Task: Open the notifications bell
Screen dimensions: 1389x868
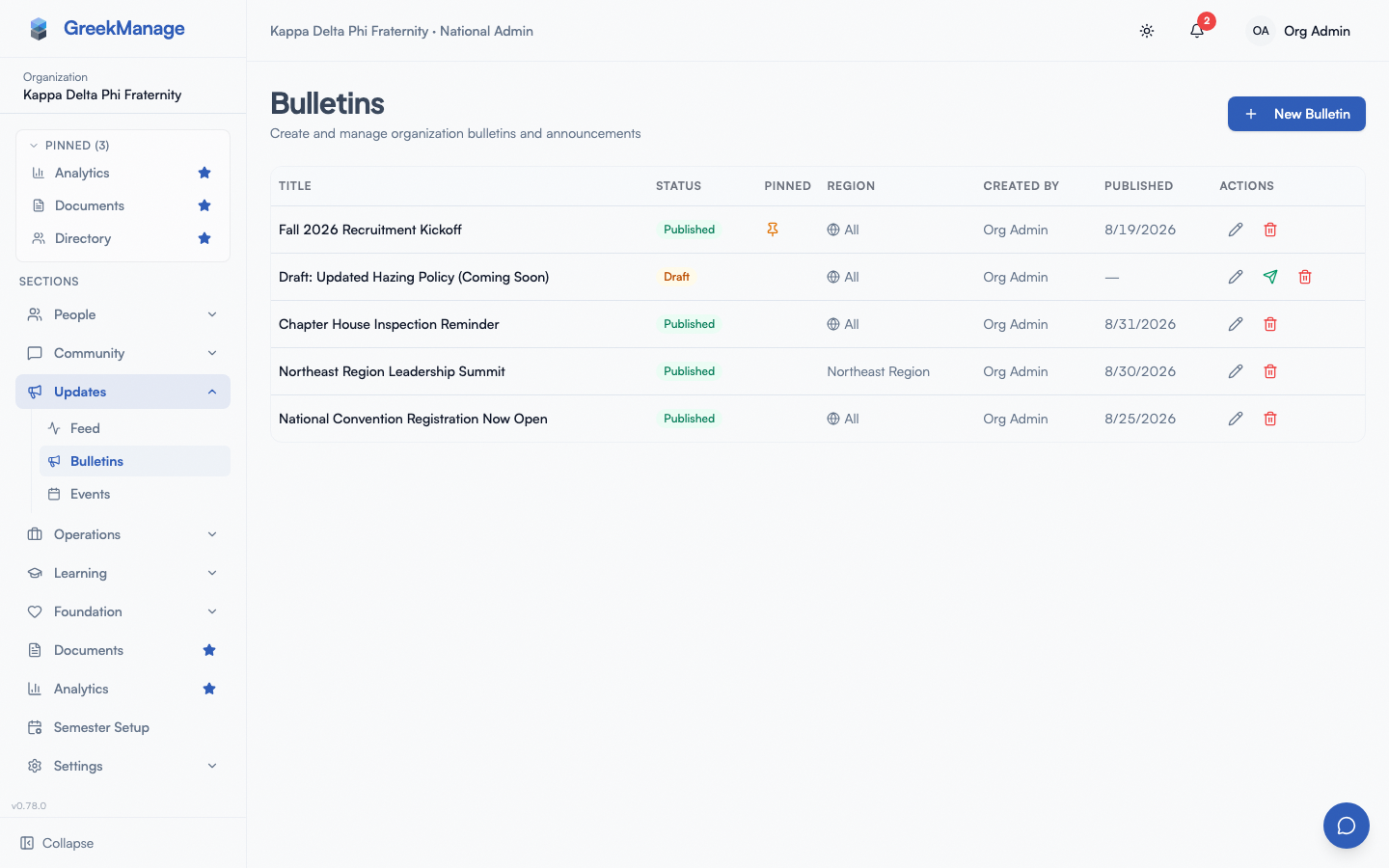Action: (x=1197, y=31)
